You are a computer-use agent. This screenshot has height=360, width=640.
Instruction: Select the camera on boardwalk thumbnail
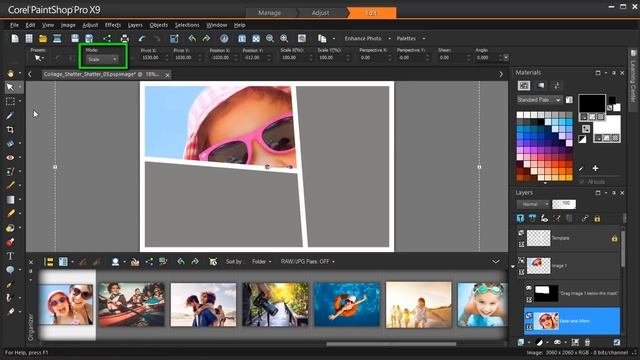point(276,304)
